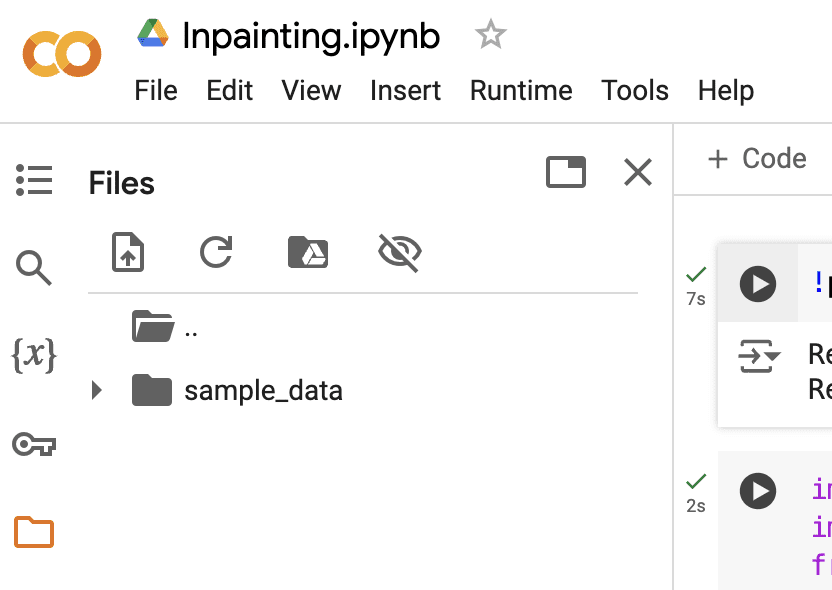The height and width of the screenshot is (590, 832).
Task: Click the orange Files folder sidebar icon
Action: [34, 531]
